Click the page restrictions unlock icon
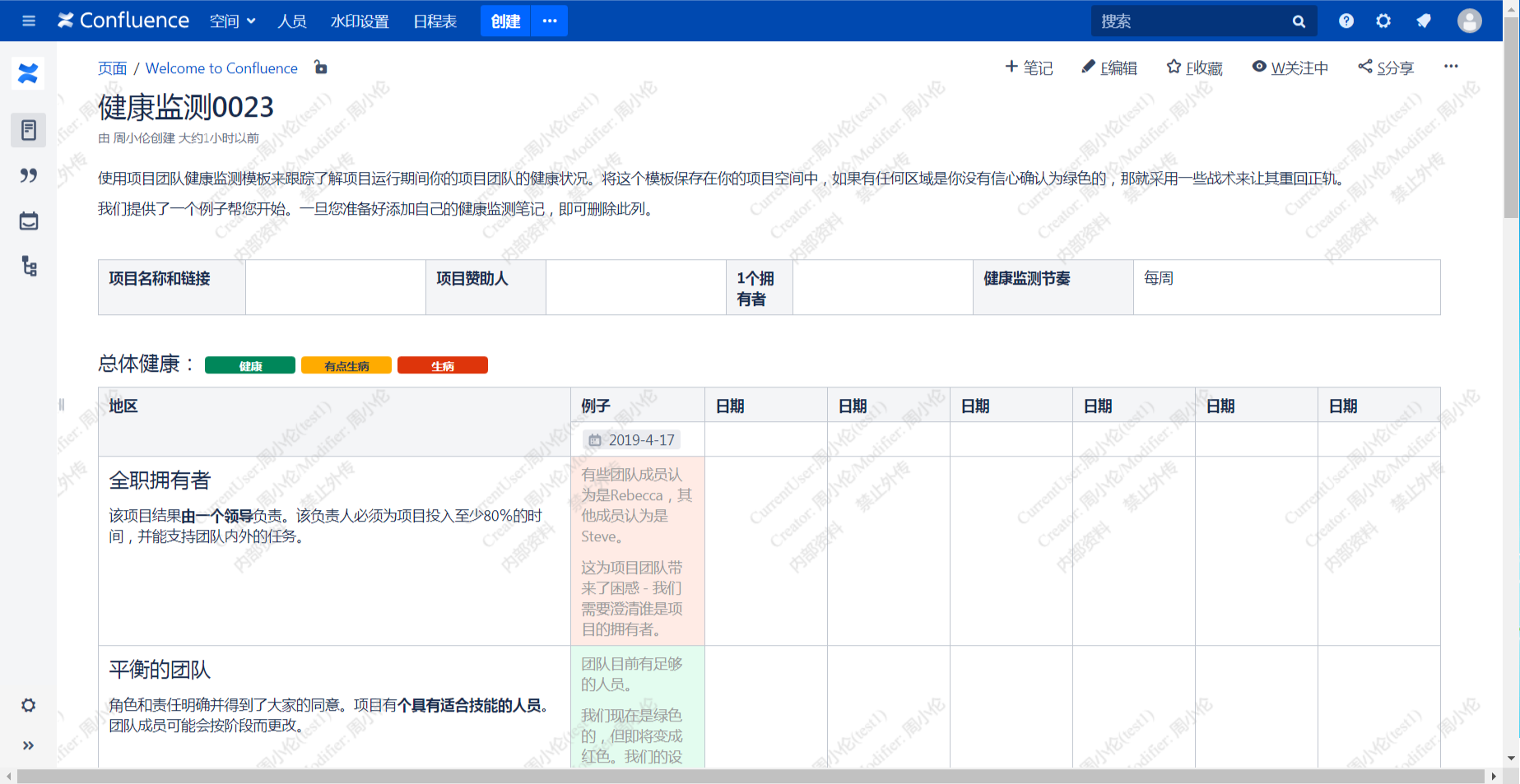 pos(321,67)
